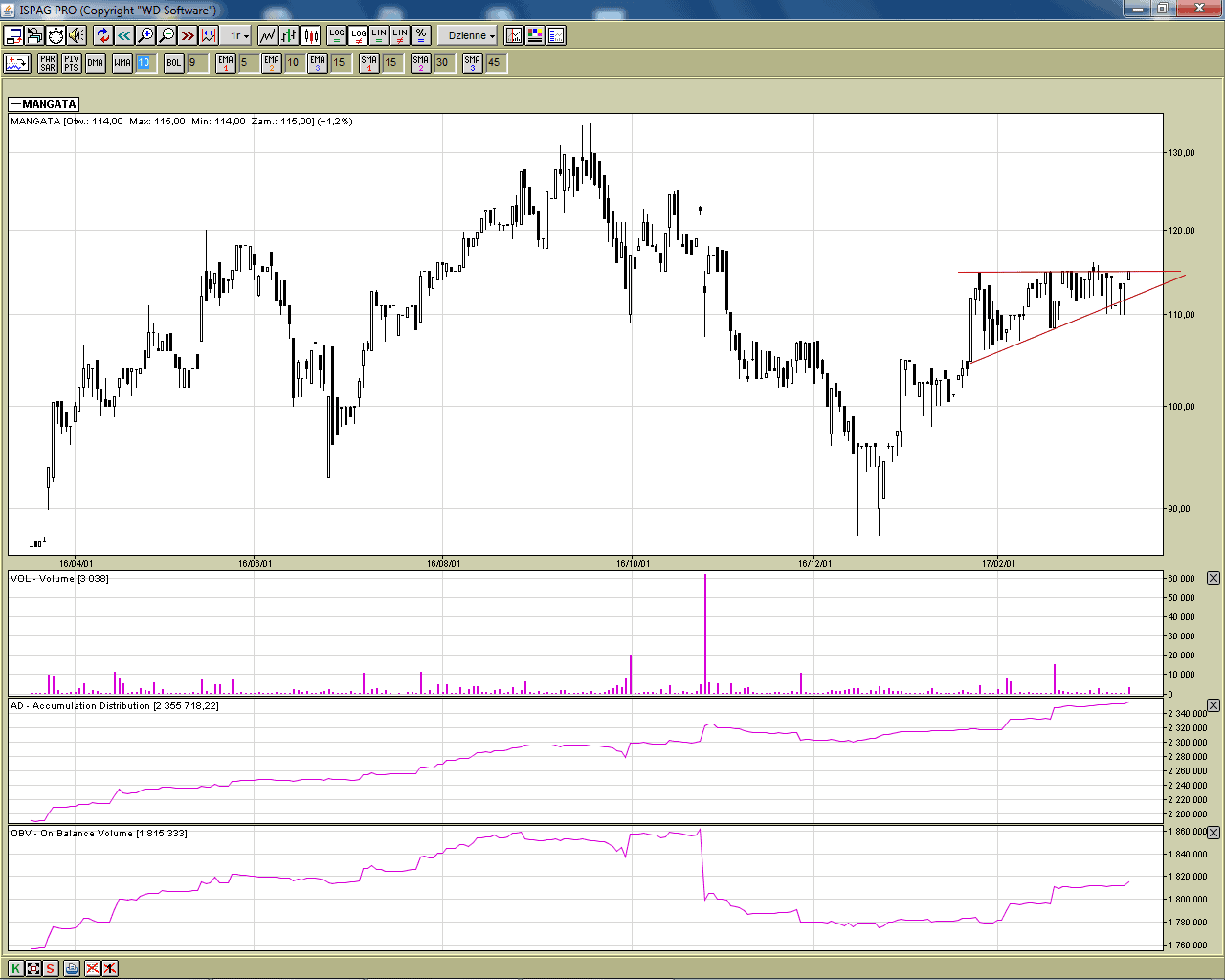Toggle the WMA moving average indicator
1225x980 pixels.
122,63
